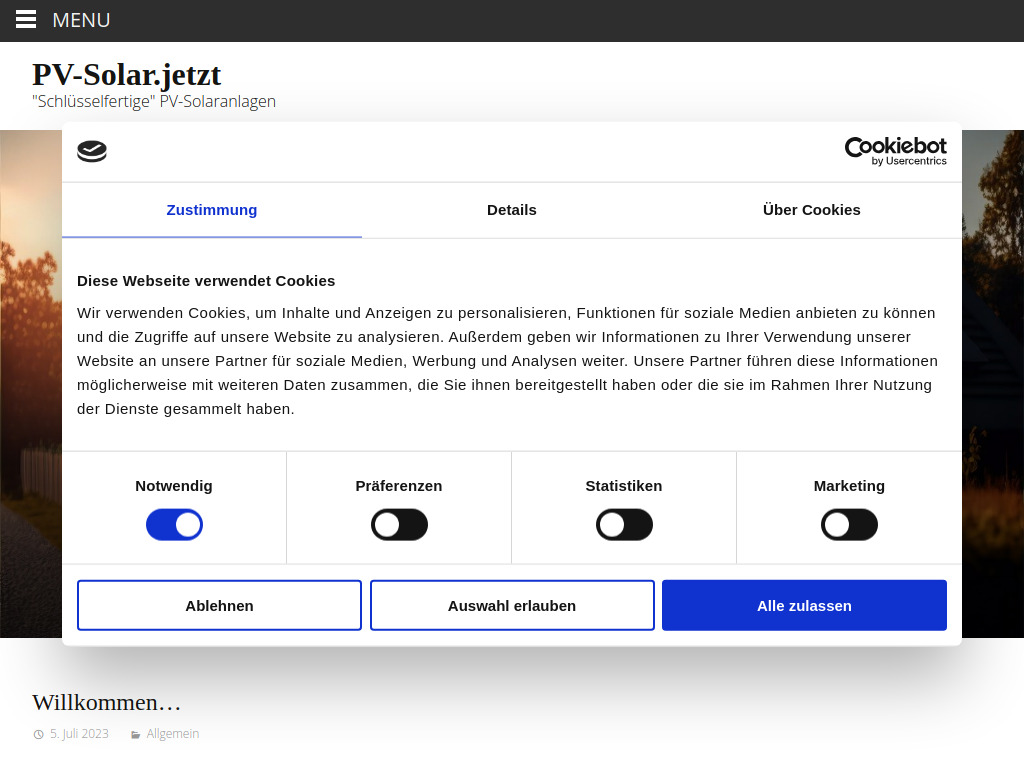The height and width of the screenshot is (768, 1024).
Task: Enable Präferenzen cookies
Action: [x=399, y=524]
